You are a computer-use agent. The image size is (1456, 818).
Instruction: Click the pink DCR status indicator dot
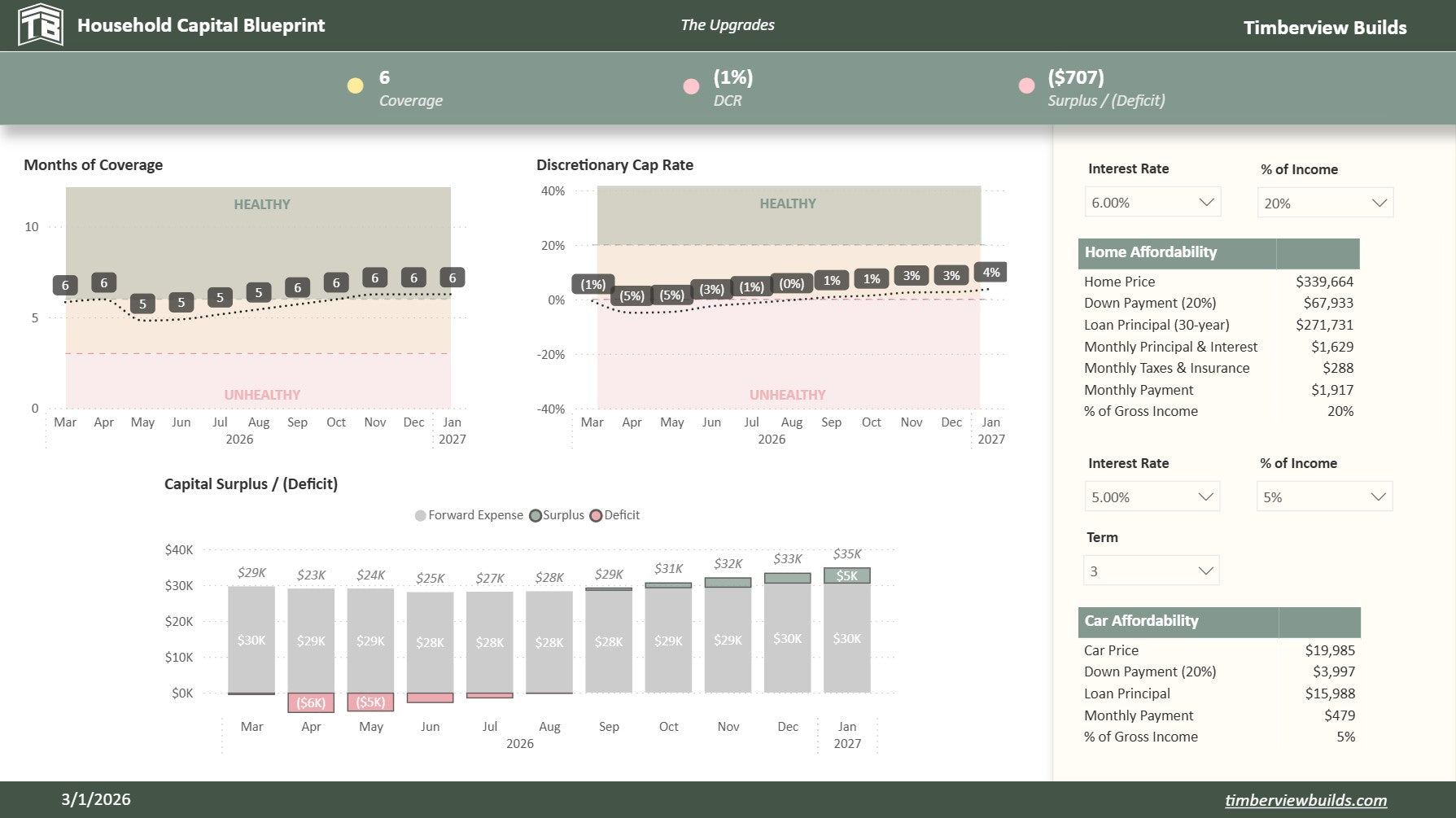(691, 86)
